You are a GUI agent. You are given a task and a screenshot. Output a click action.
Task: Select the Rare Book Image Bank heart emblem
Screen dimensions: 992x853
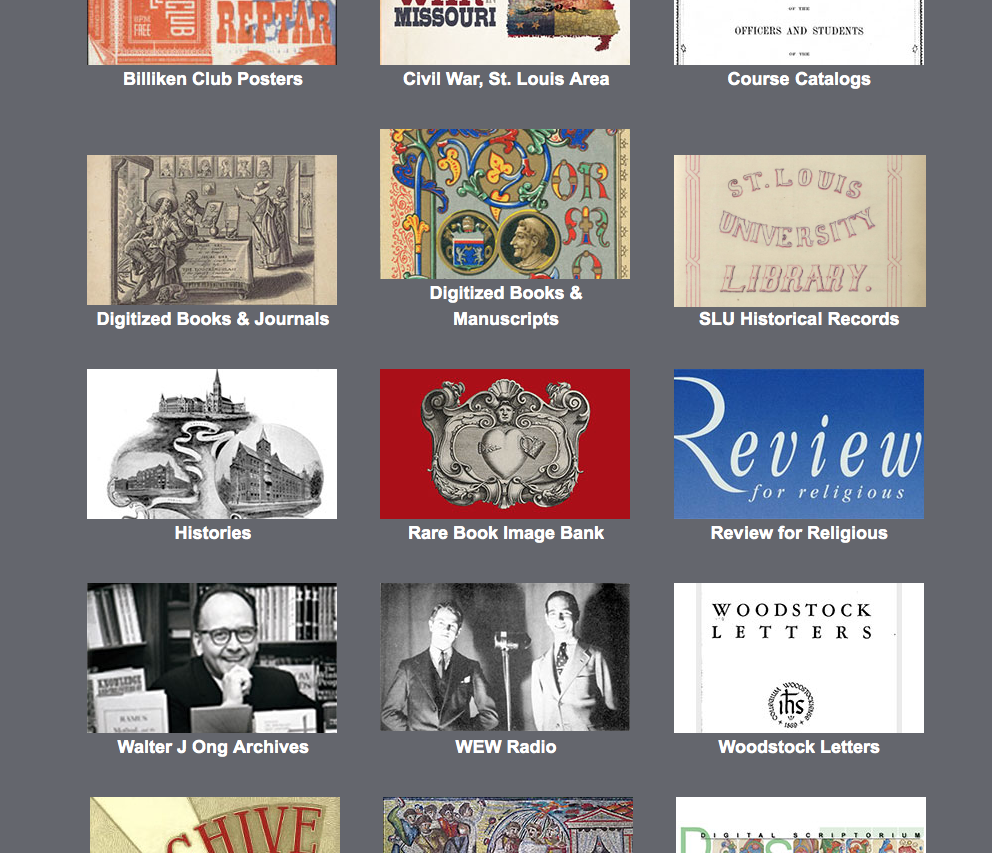coord(505,444)
